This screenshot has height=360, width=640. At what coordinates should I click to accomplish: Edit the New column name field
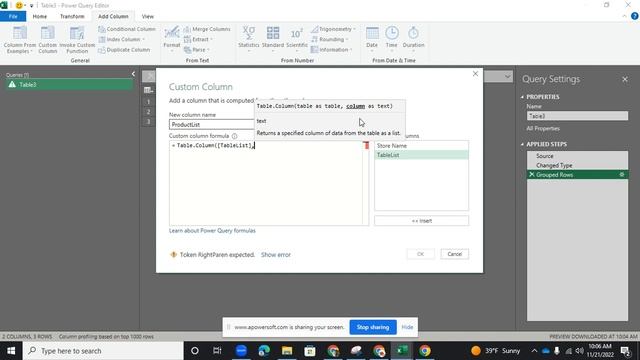(212, 124)
